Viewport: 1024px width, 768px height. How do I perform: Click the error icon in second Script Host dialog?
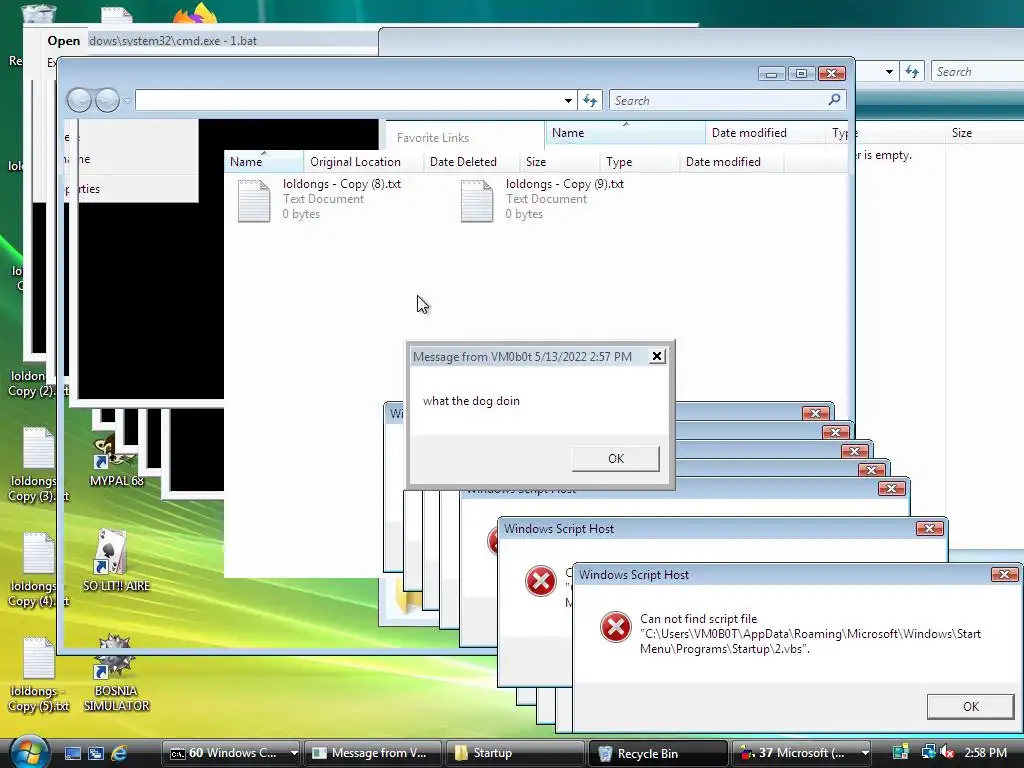(540, 581)
